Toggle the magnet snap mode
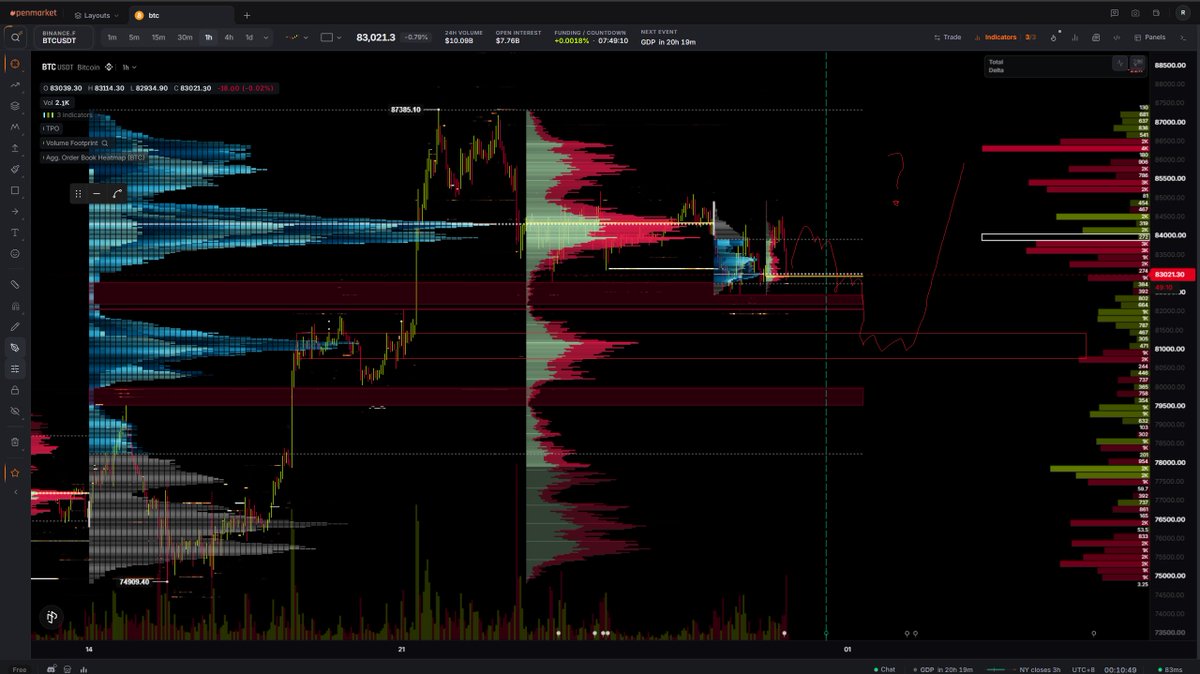This screenshot has height=674, width=1200. (x=15, y=305)
